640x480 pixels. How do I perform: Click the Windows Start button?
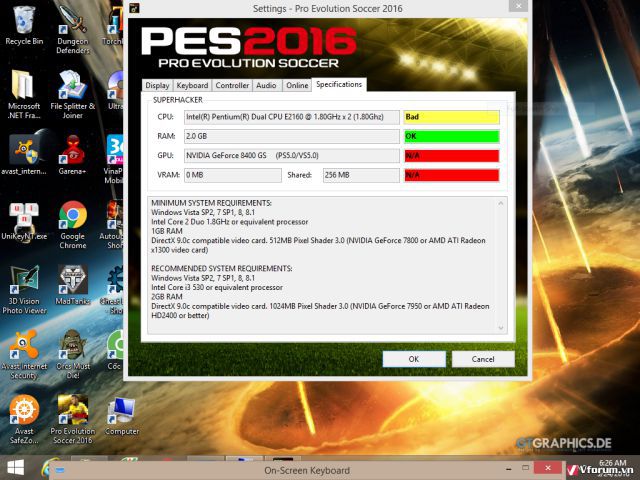pos(16,468)
